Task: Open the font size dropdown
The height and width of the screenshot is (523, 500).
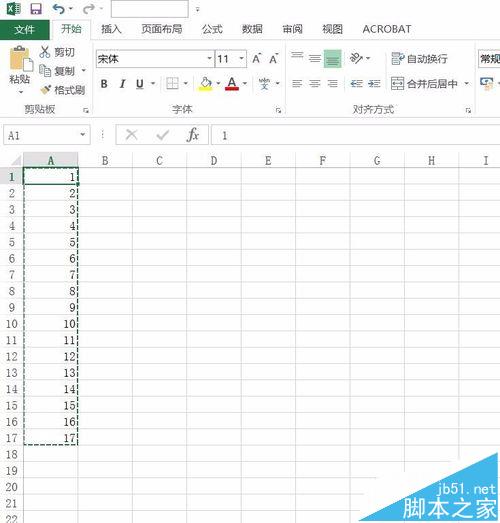Action: [x=241, y=58]
